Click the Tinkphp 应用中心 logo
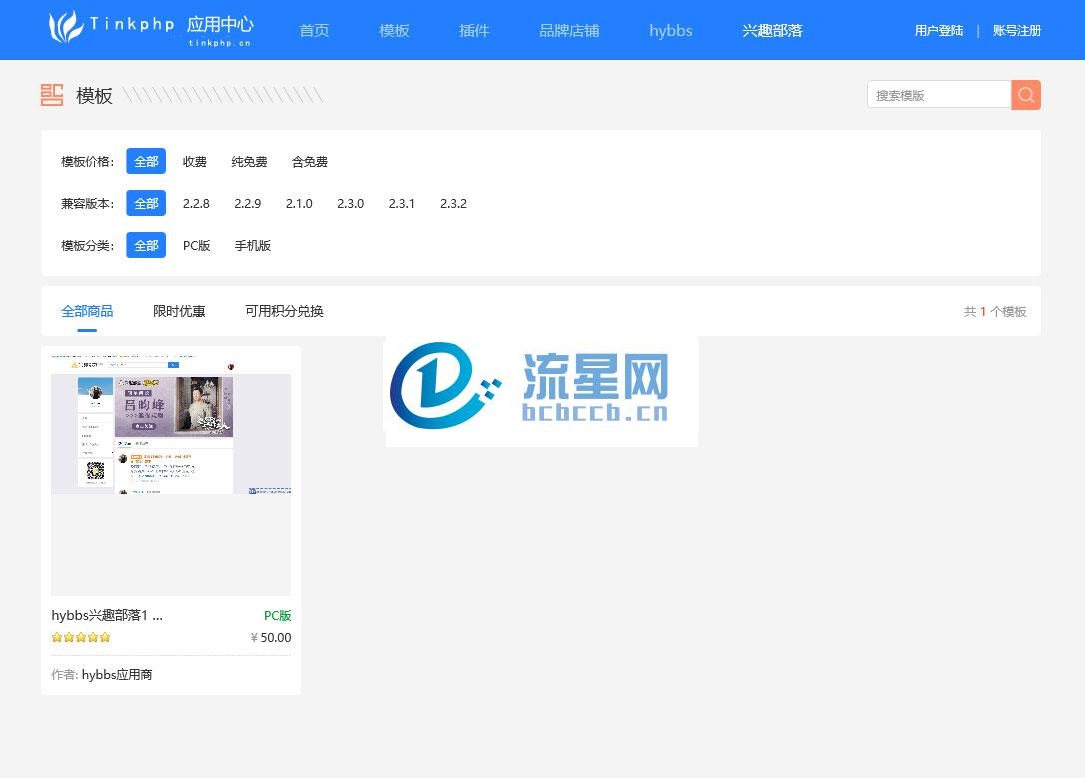Screen dimensions: 1085x778 [151, 29]
